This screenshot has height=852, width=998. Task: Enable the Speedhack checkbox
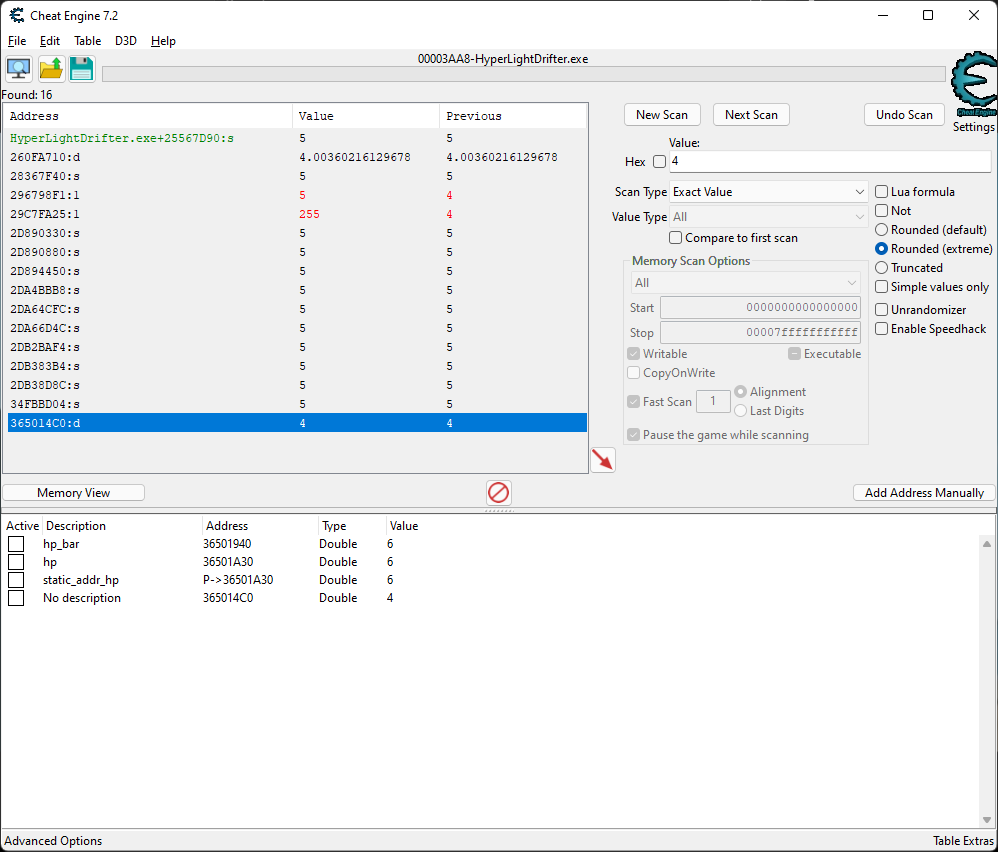coord(882,329)
